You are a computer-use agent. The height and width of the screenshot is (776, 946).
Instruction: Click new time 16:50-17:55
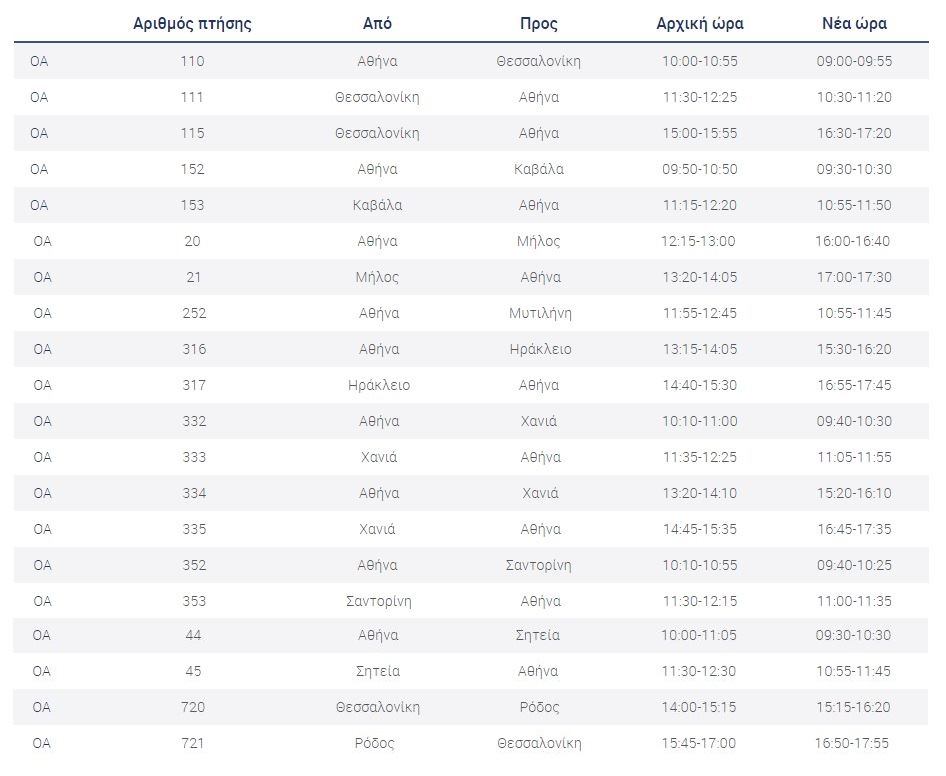tap(854, 743)
